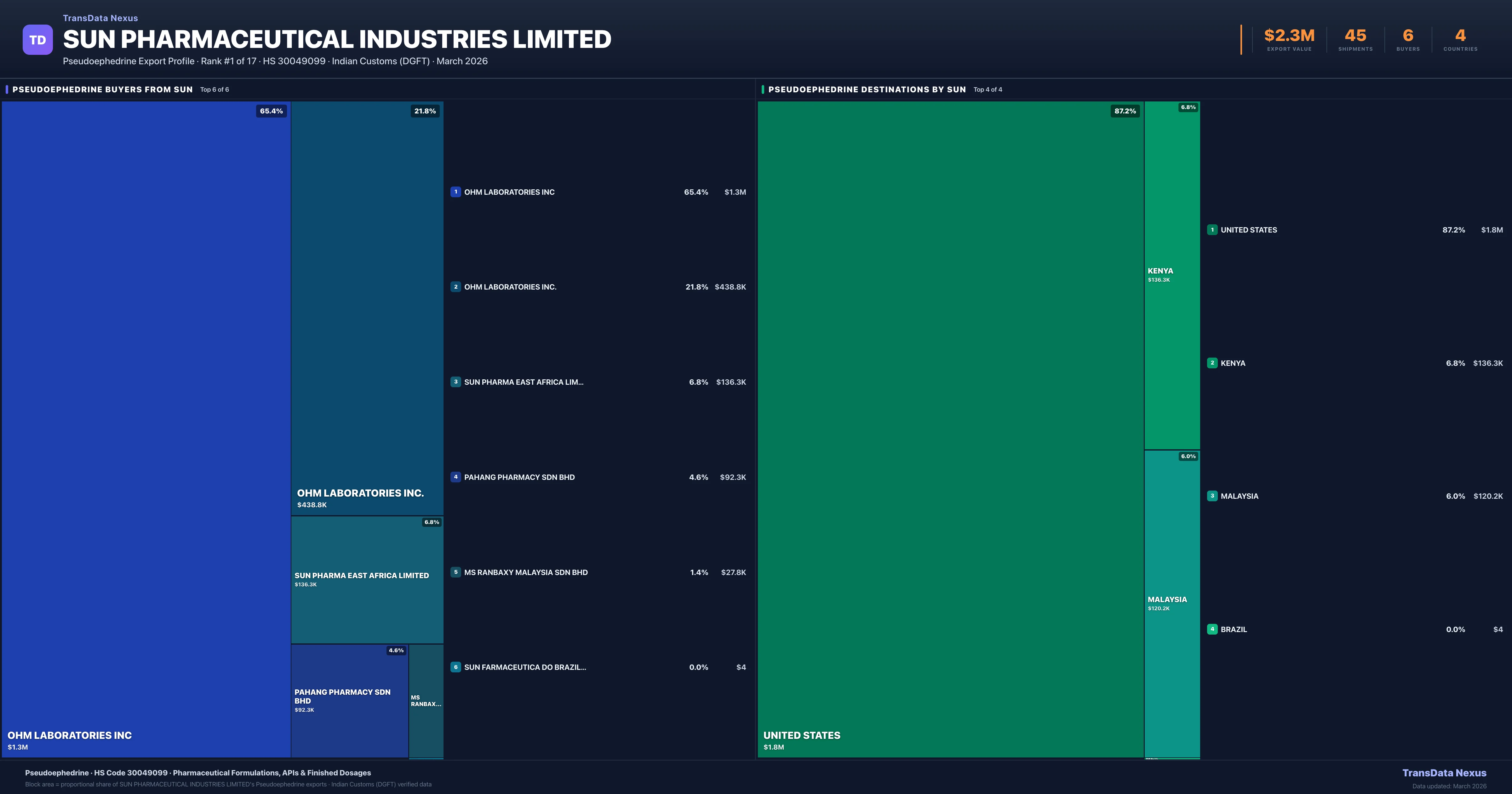Select Pseudoephedrine Destinations By Sun heading
This screenshot has height=794, width=1512.
tap(866, 89)
